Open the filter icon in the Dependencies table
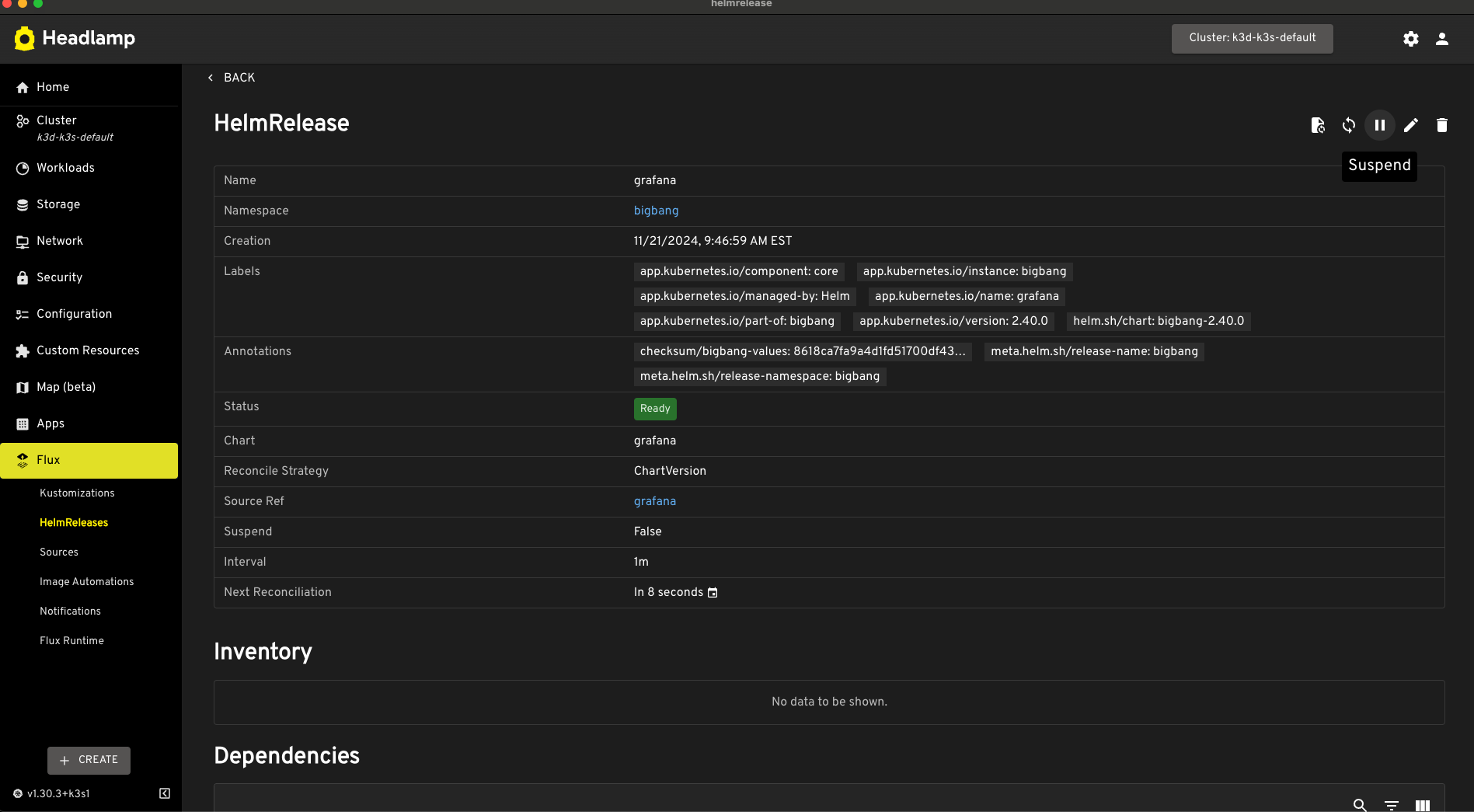This screenshot has height=812, width=1474. (1391, 806)
